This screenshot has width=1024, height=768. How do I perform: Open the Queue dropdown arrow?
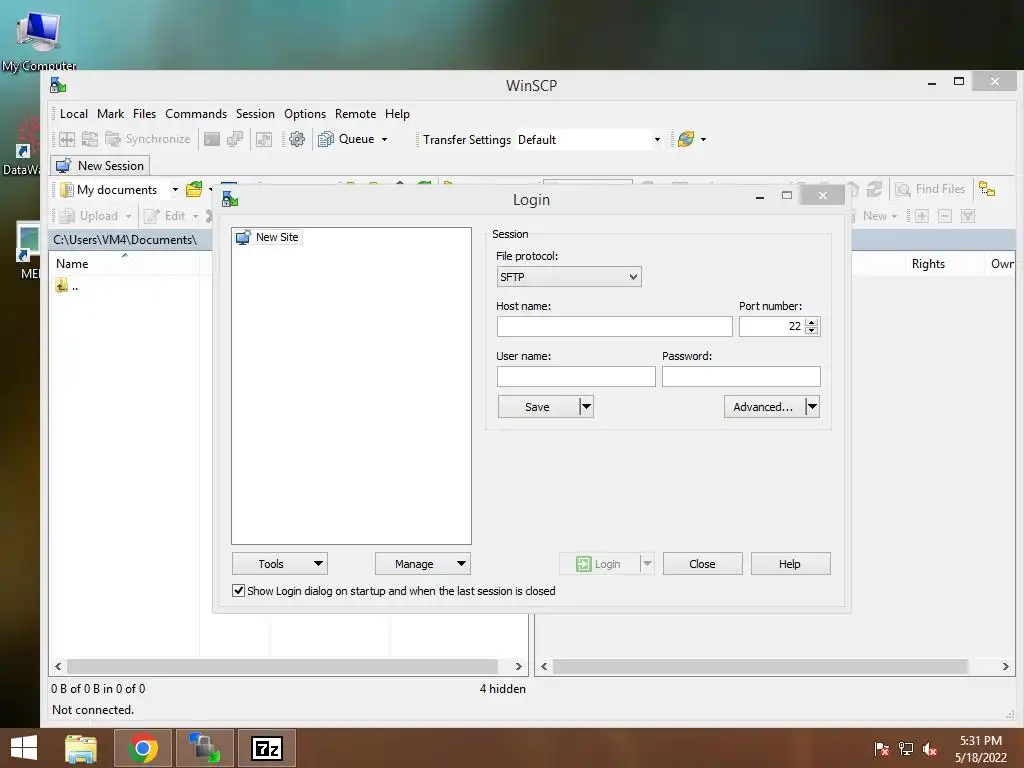385,139
